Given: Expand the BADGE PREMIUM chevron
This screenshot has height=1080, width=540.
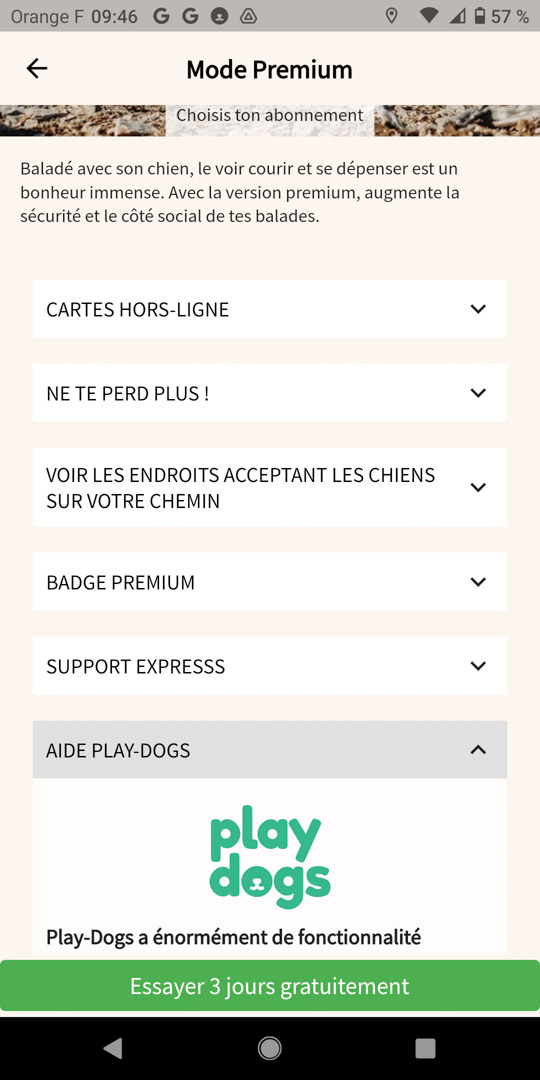Looking at the screenshot, I should point(478,581).
